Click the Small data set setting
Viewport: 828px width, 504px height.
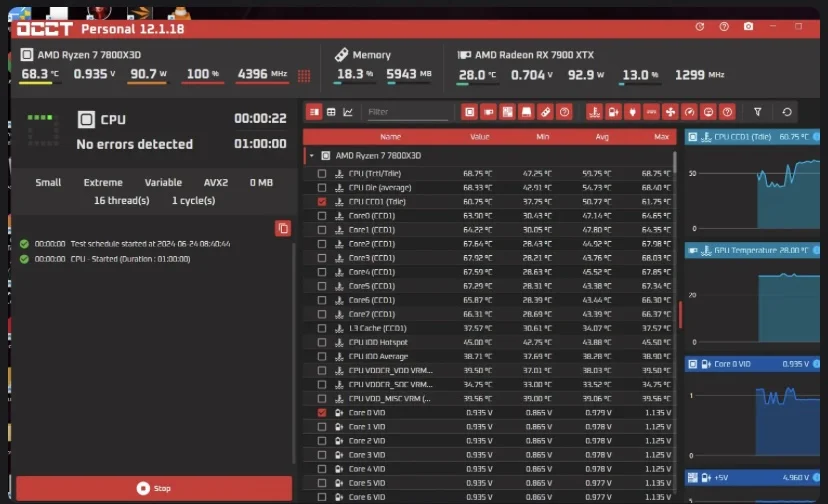click(48, 182)
